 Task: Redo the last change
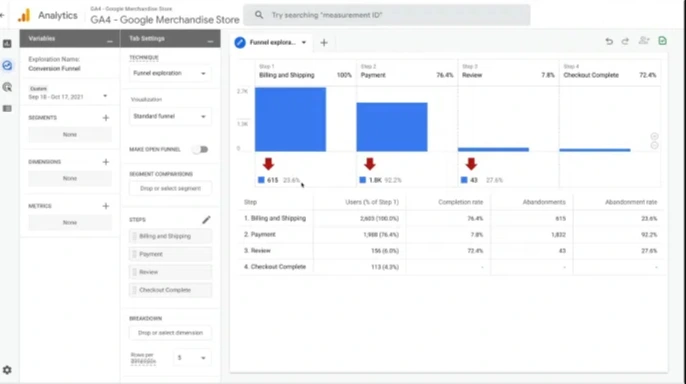(625, 41)
